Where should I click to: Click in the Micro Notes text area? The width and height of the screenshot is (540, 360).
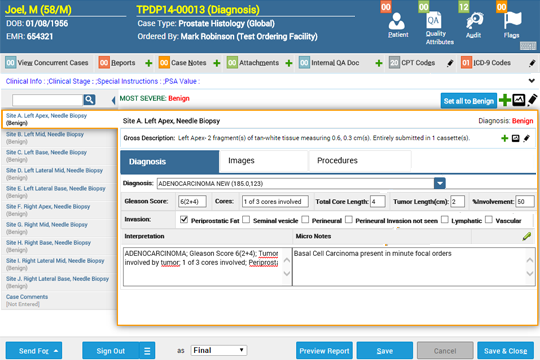point(409,267)
